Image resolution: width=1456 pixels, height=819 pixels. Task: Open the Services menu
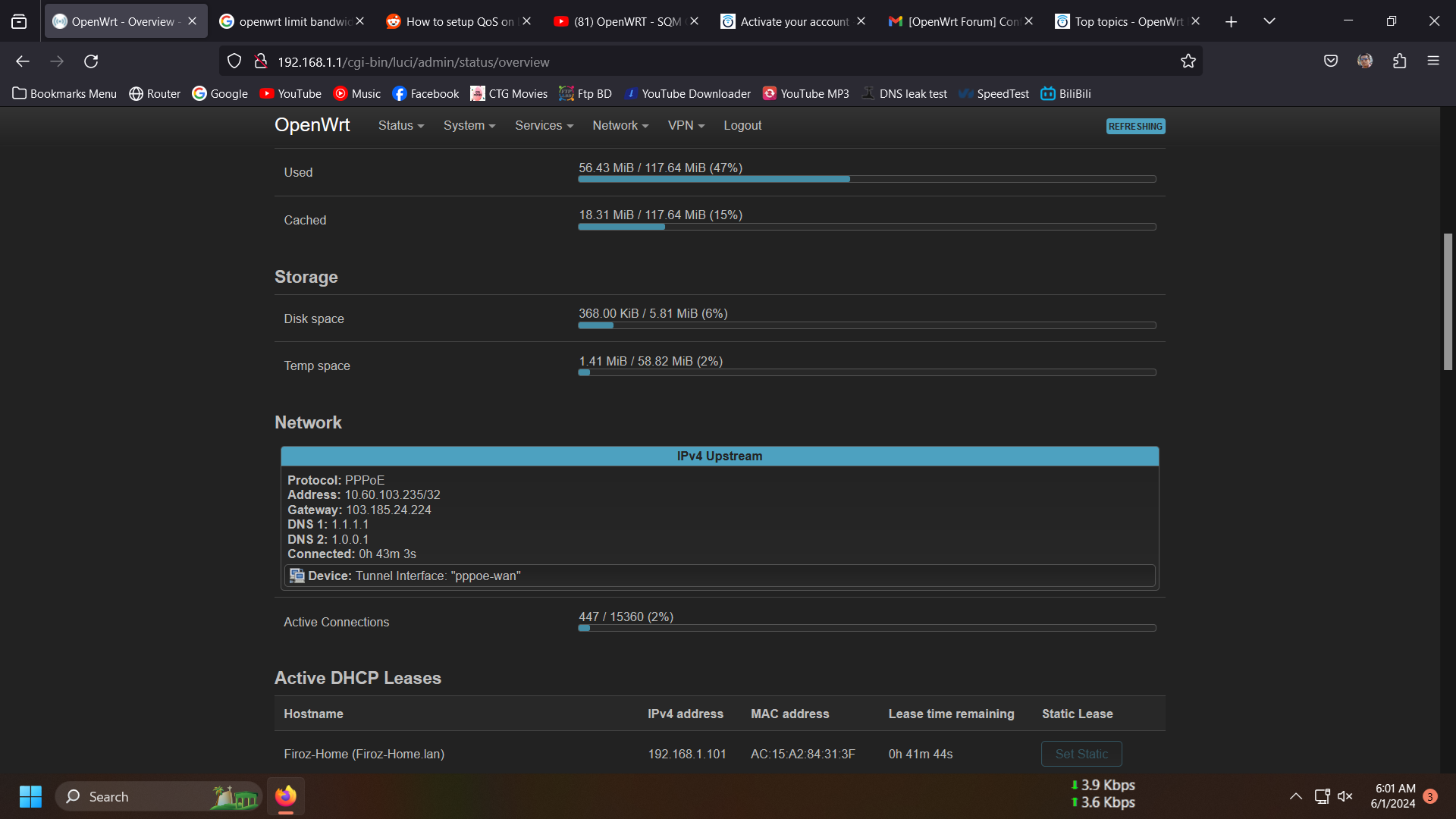543,125
